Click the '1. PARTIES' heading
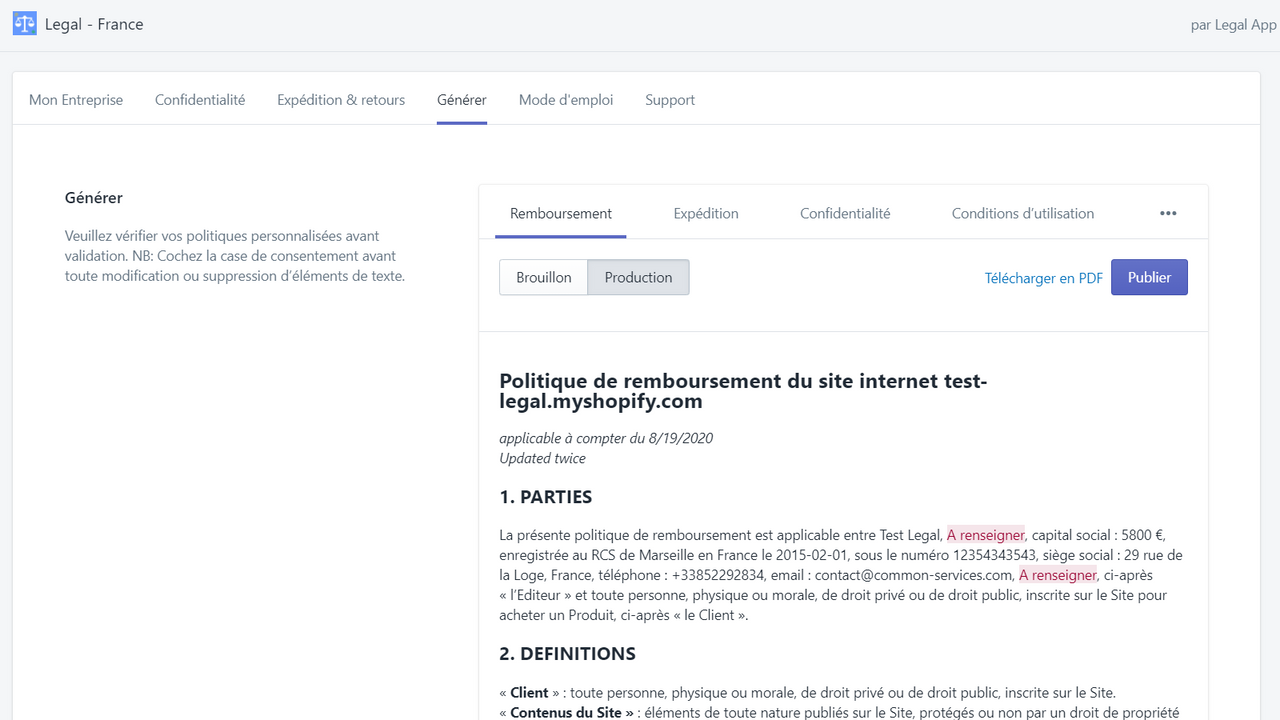Viewport: 1280px width, 720px height. [x=546, y=497]
